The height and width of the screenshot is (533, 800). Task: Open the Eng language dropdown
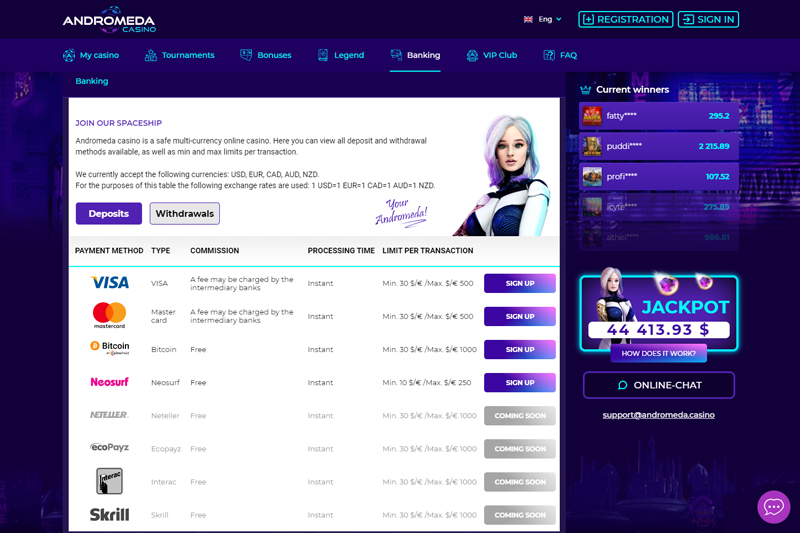point(549,19)
